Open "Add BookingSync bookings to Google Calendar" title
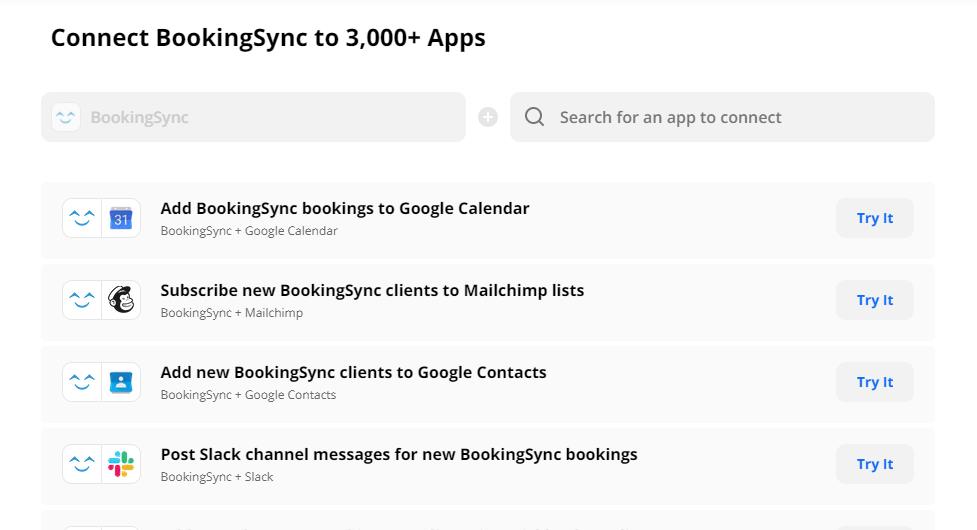Image resolution: width=977 pixels, height=530 pixels. point(345,208)
